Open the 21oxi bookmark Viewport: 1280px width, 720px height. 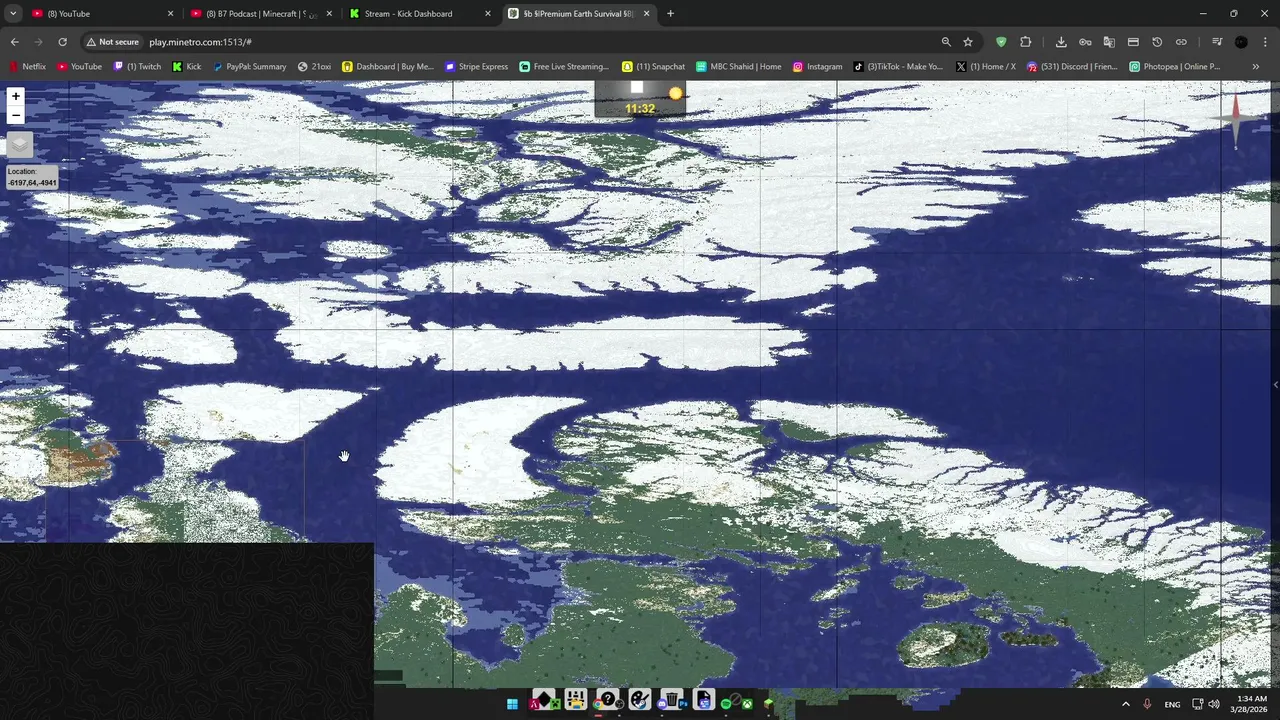314,67
